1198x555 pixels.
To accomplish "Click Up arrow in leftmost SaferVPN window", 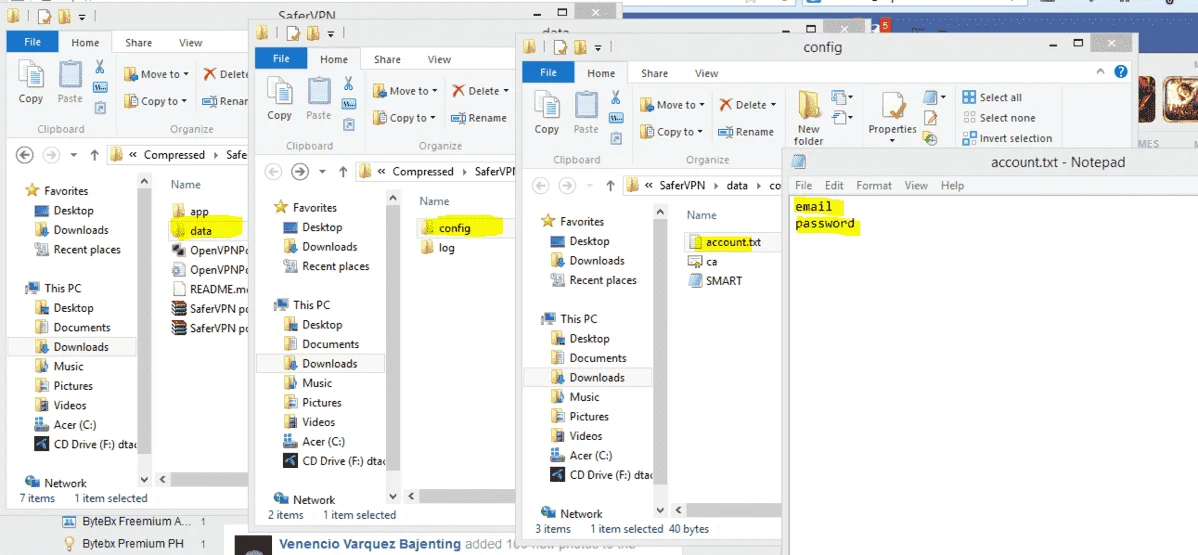I will (x=94, y=154).
